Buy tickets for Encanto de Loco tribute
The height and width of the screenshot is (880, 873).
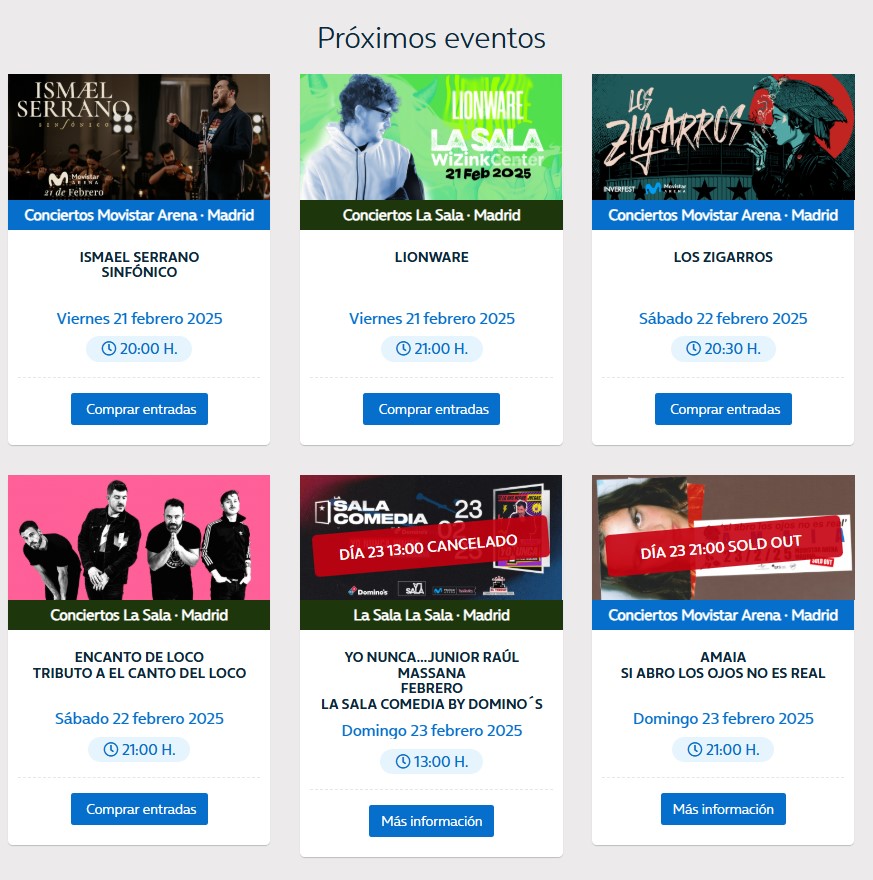click(139, 809)
